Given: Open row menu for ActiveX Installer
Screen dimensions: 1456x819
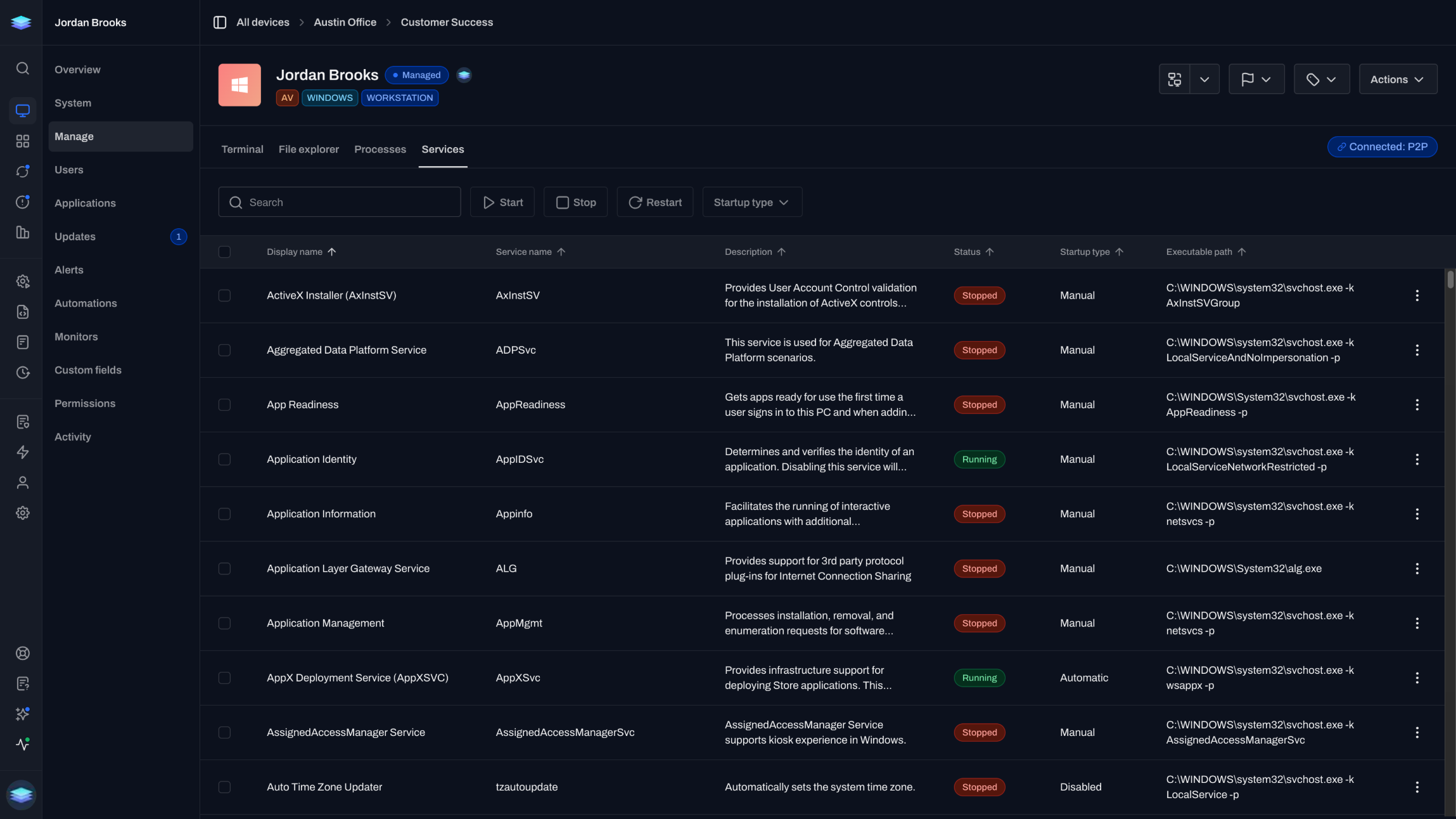Looking at the screenshot, I should click(x=1417, y=295).
